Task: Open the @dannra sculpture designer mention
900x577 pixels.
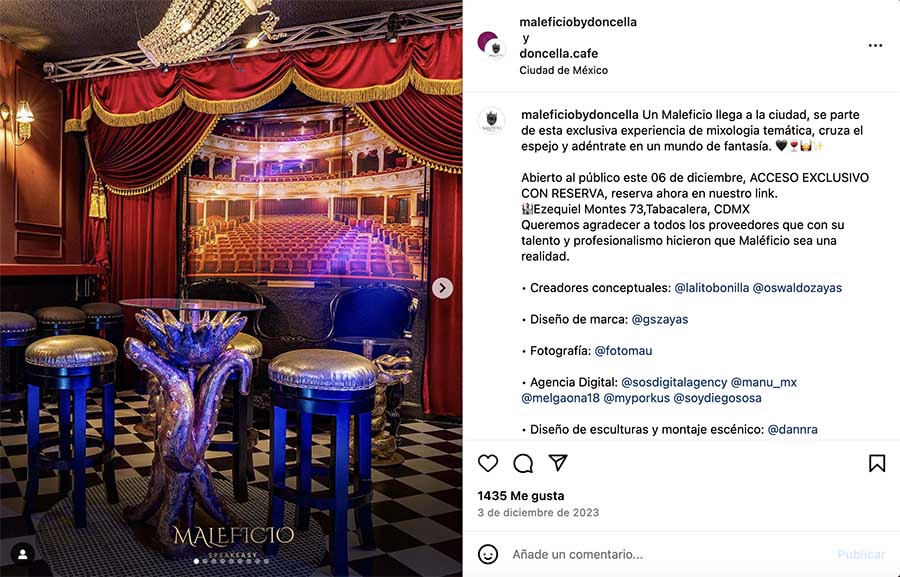Action: 792,429
